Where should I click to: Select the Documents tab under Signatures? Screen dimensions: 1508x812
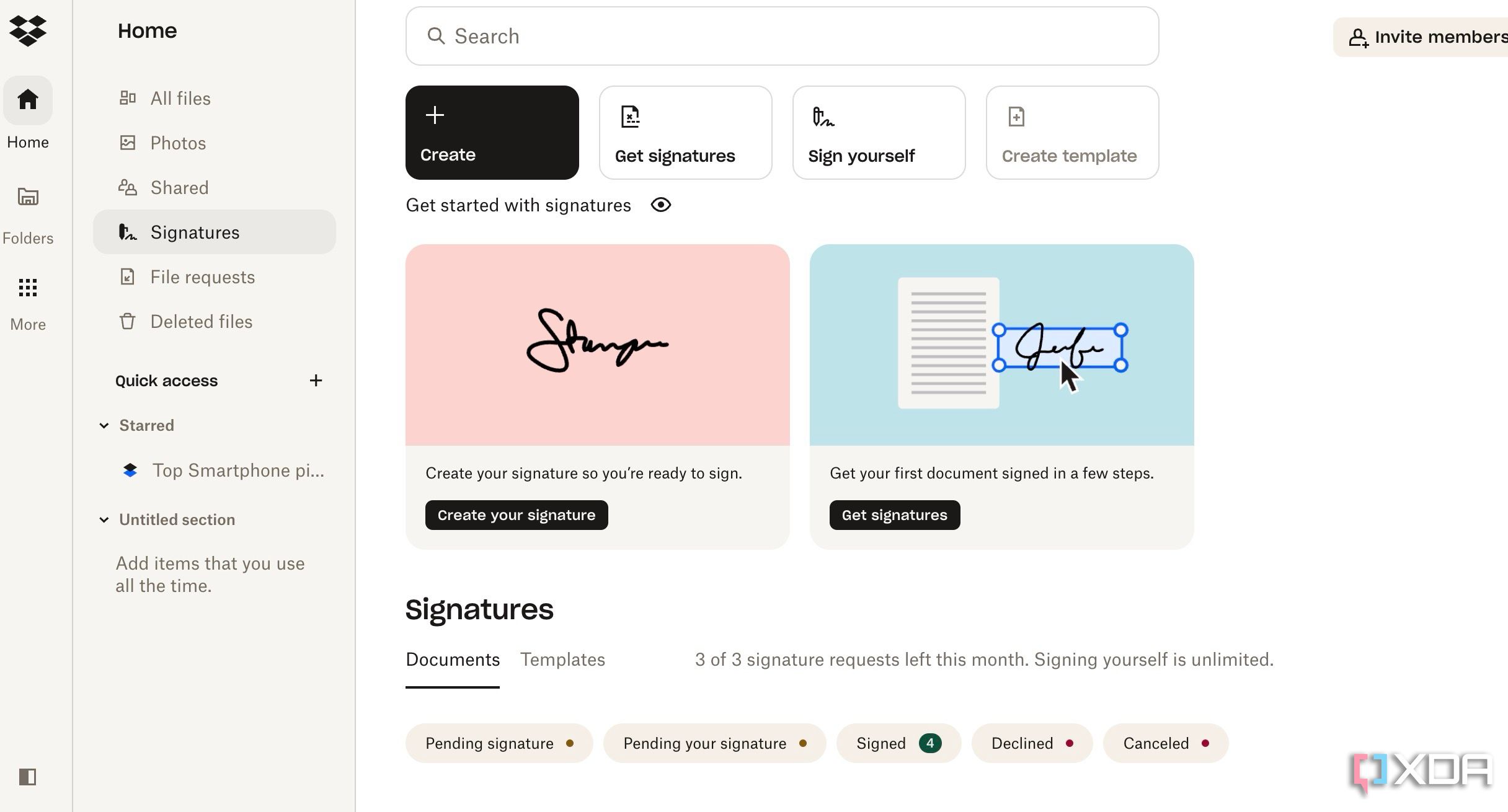pyautogui.click(x=452, y=659)
